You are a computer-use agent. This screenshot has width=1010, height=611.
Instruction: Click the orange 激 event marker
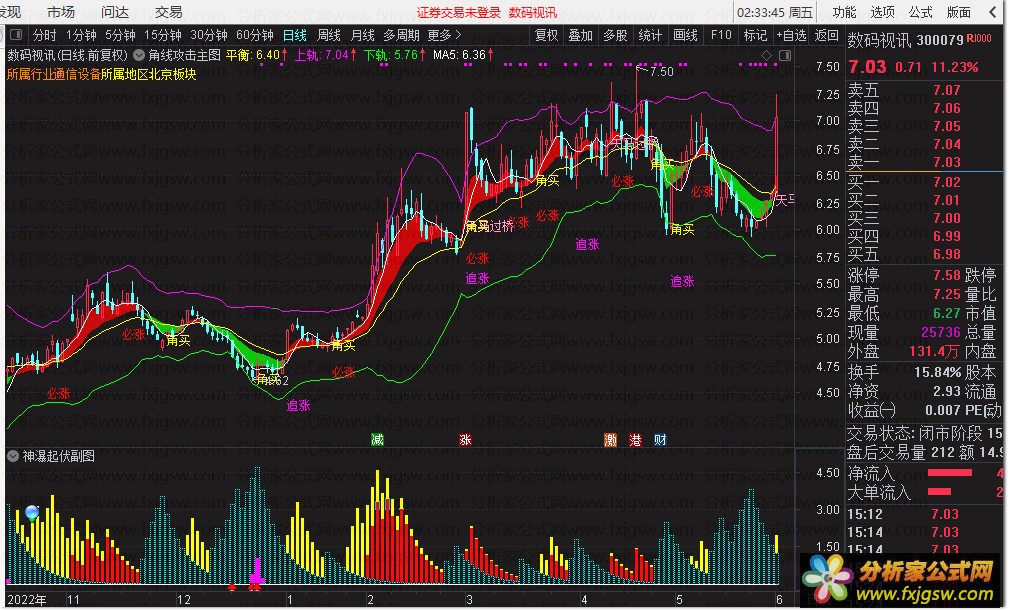click(610, 440)
